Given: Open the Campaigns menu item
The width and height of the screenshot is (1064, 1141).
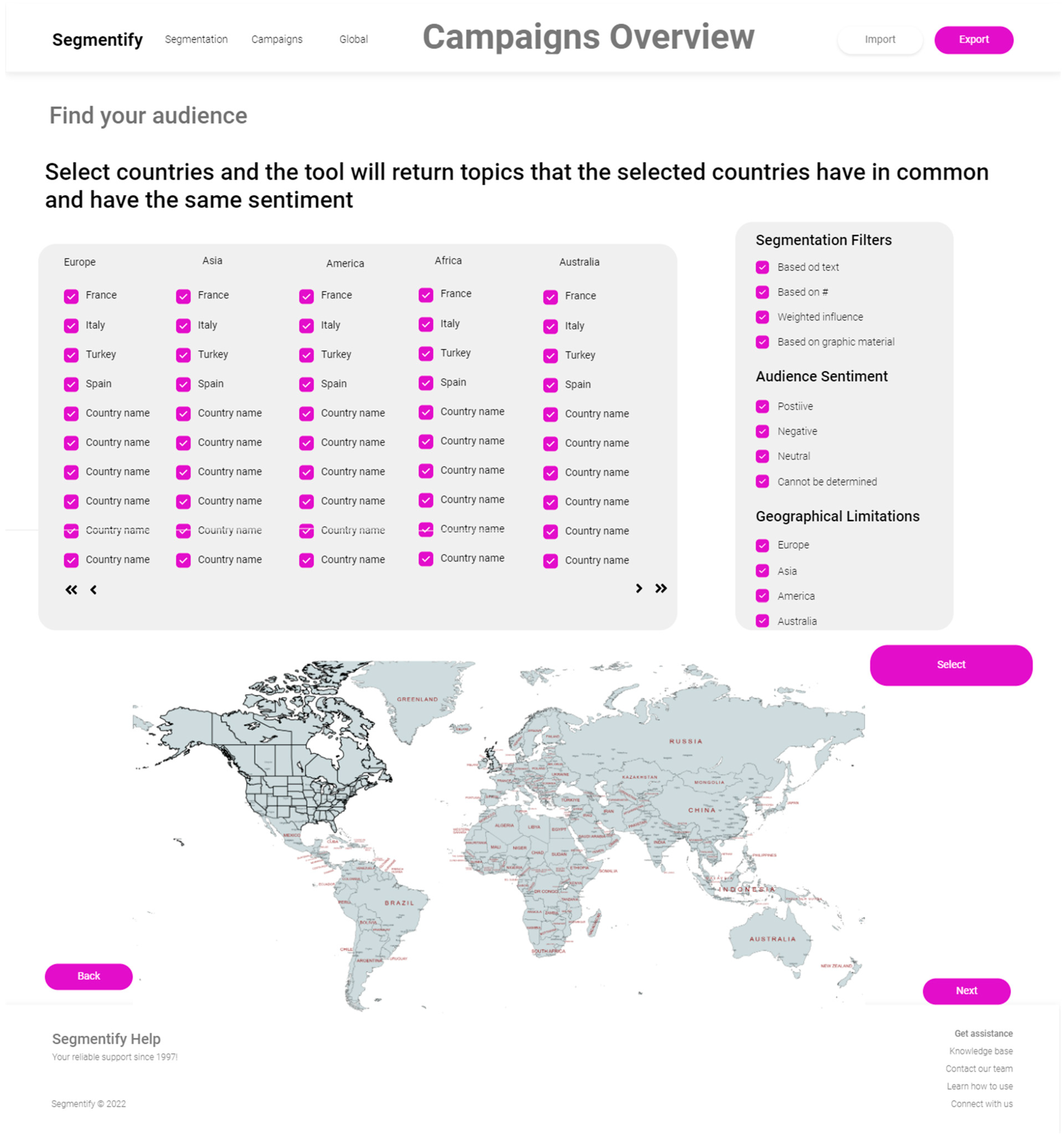Looking at the screenshot, I should (277, 40).
